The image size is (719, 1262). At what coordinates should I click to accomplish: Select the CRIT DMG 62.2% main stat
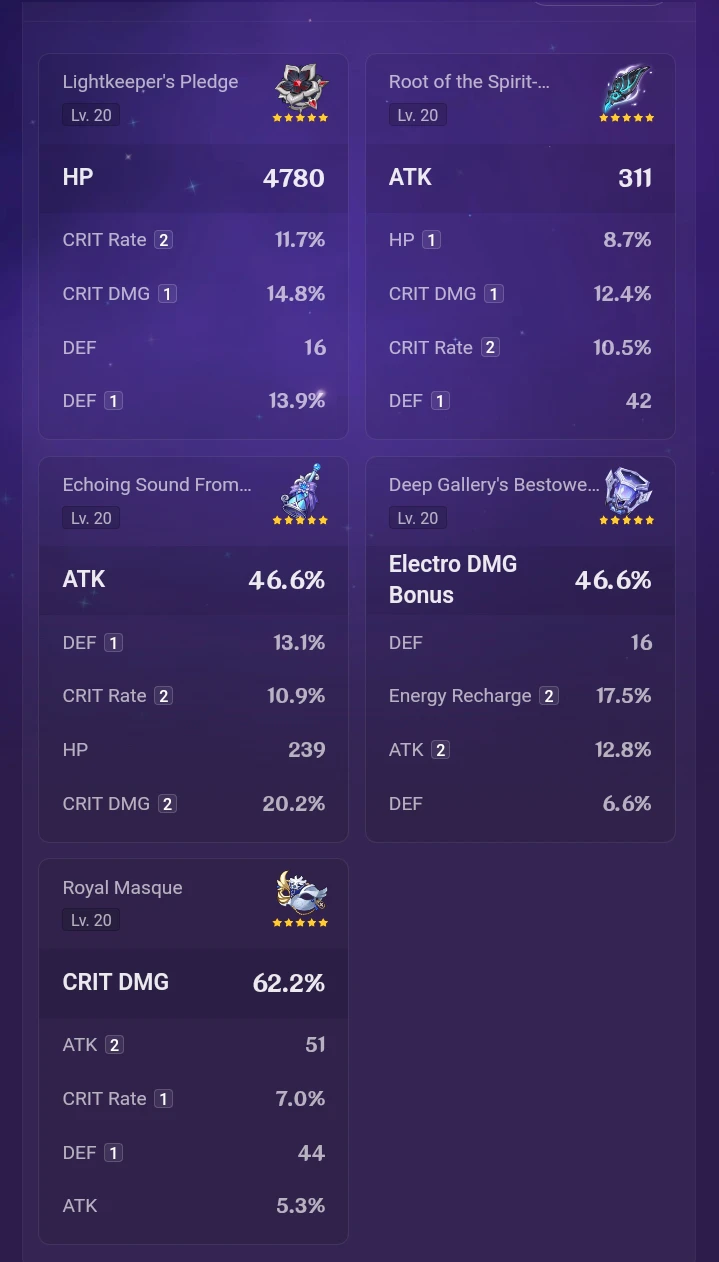[x=193, y=983]
